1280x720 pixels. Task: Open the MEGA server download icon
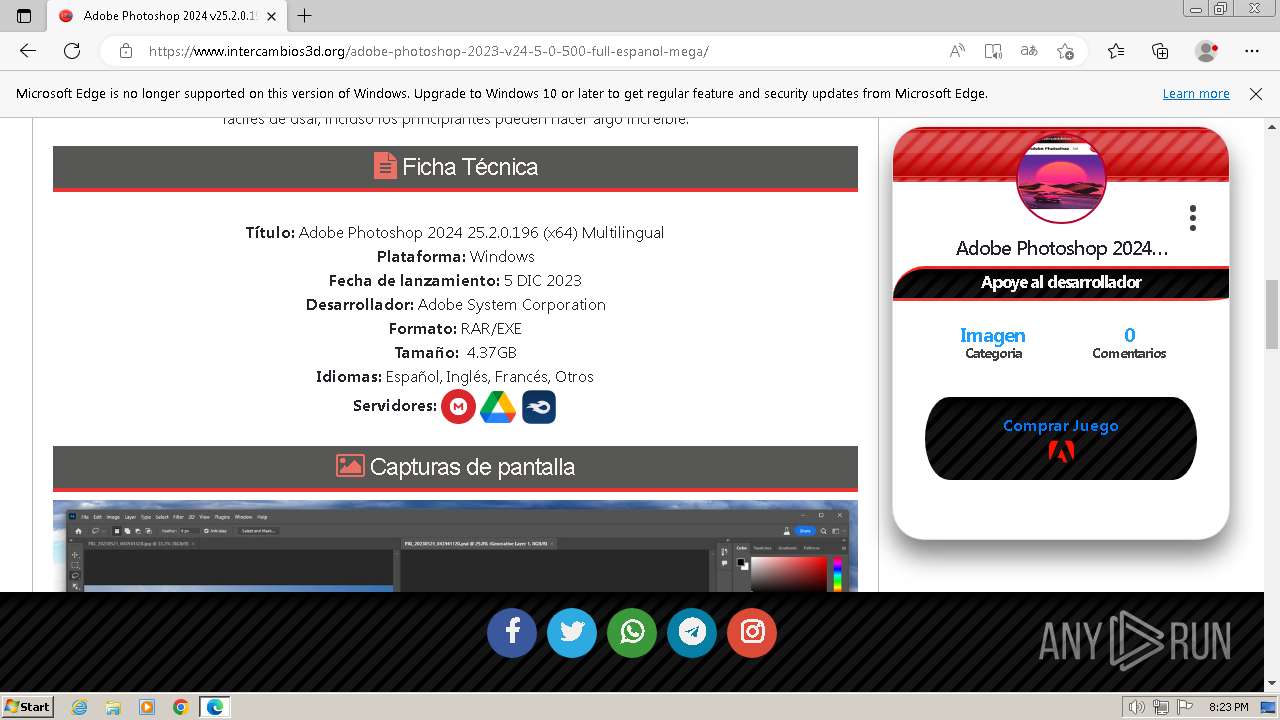(458, 407)
